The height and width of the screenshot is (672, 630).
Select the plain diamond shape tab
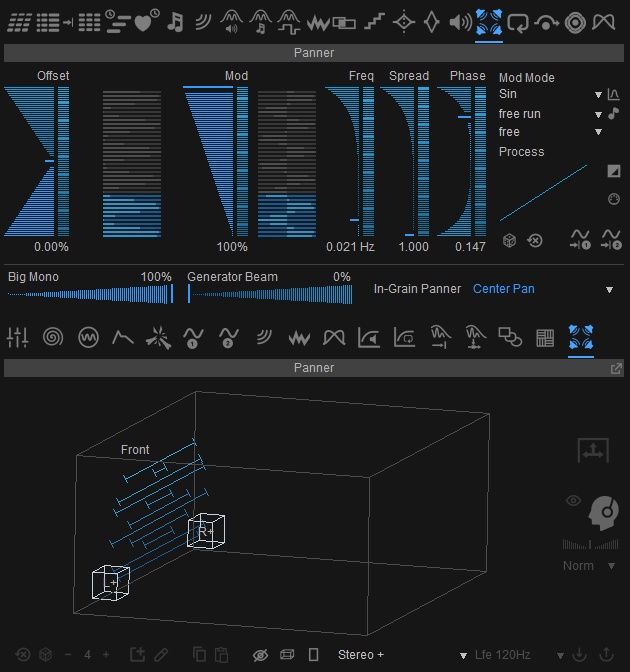[432, 22]
